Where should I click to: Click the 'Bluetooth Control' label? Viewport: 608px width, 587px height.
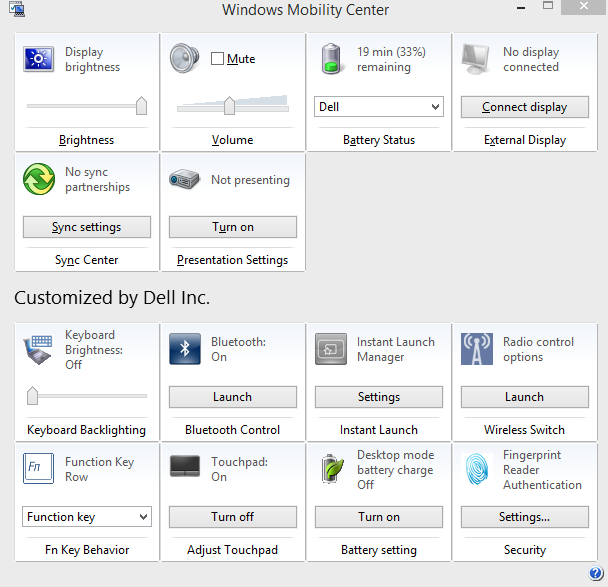tap(233, 430)
